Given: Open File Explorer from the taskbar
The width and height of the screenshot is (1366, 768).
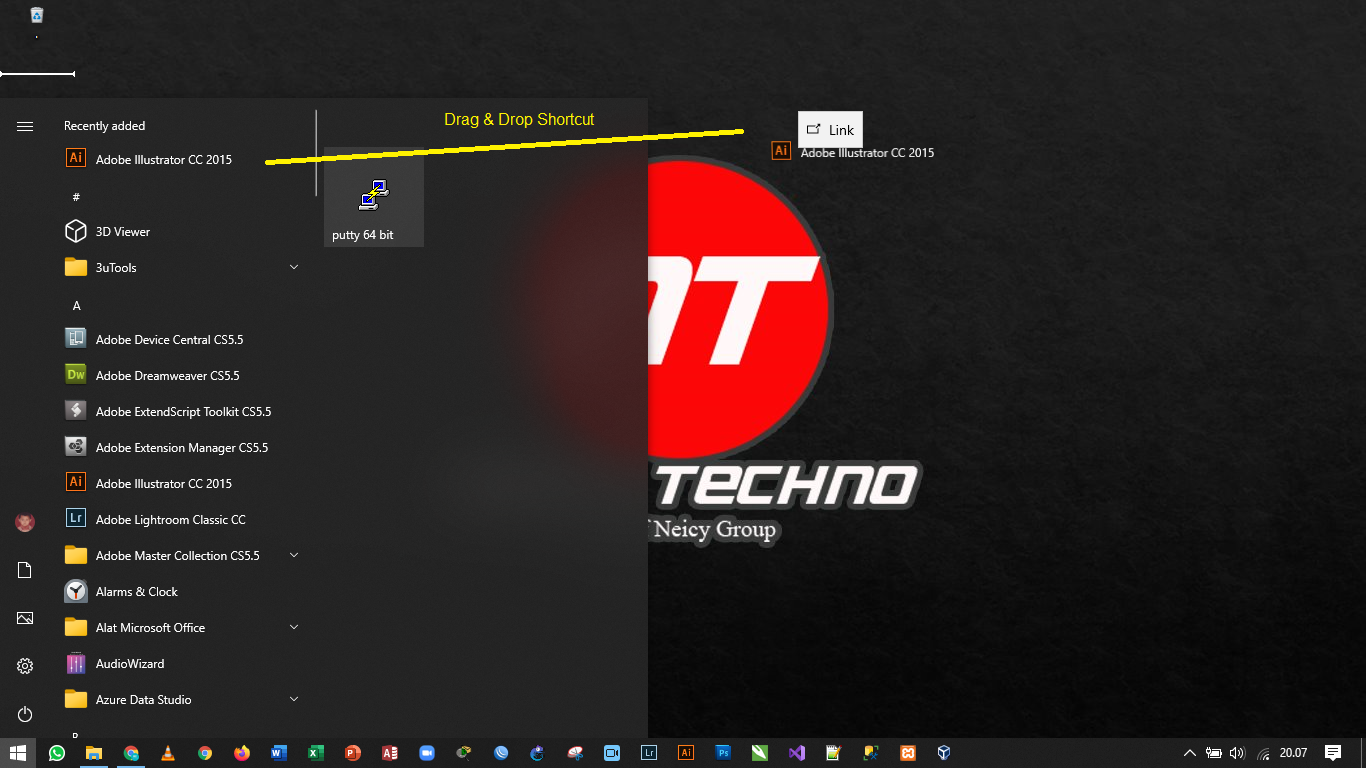Looking at the screenshot, I should pos(93,753).
